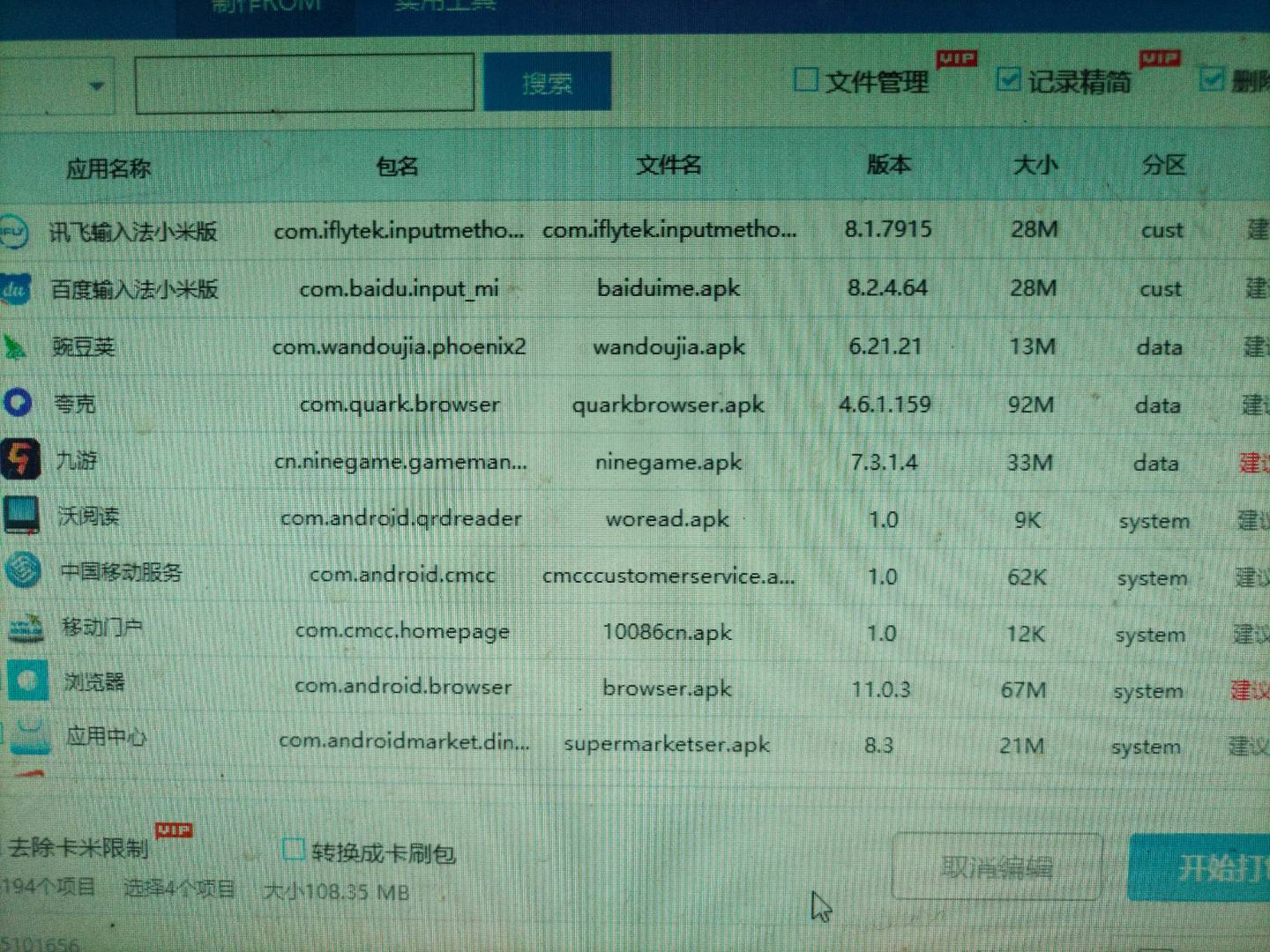Click the 选择4个项目 status text

pos(180,888)
